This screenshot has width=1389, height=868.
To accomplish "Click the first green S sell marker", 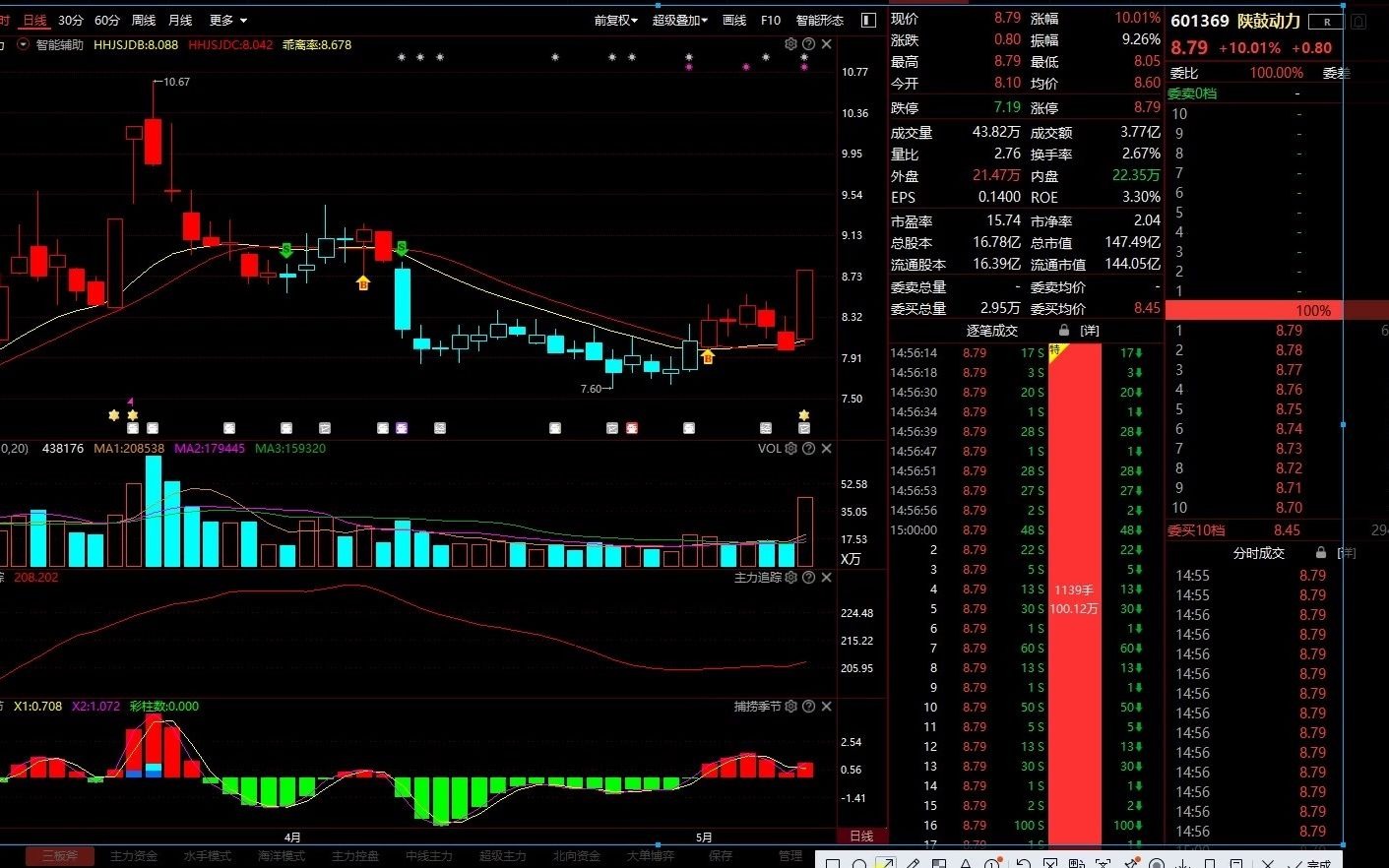I will [286, 250].
